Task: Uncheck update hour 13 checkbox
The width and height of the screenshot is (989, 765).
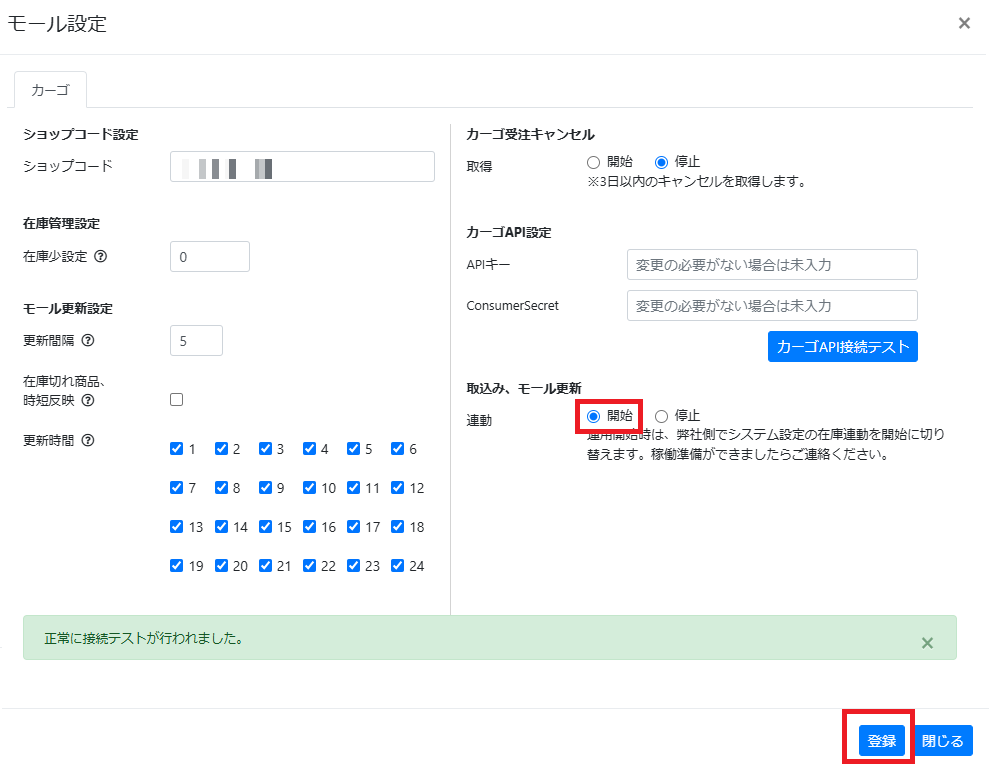Action: click(177, 527)
